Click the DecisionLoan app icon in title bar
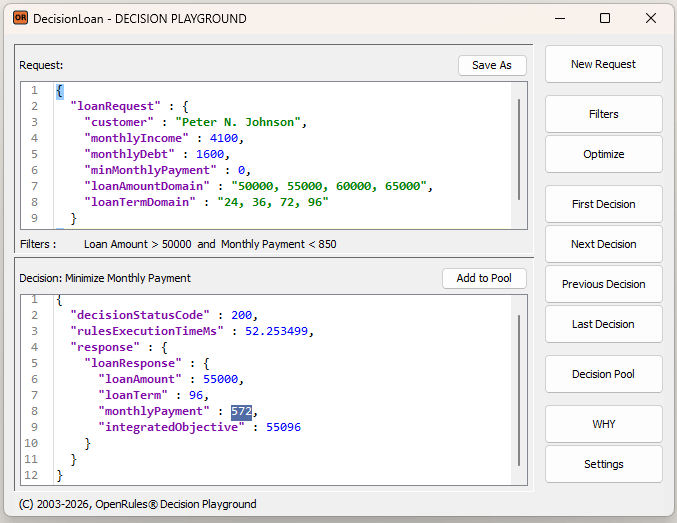This screenshot has width=677, height=523. [20, 18]
